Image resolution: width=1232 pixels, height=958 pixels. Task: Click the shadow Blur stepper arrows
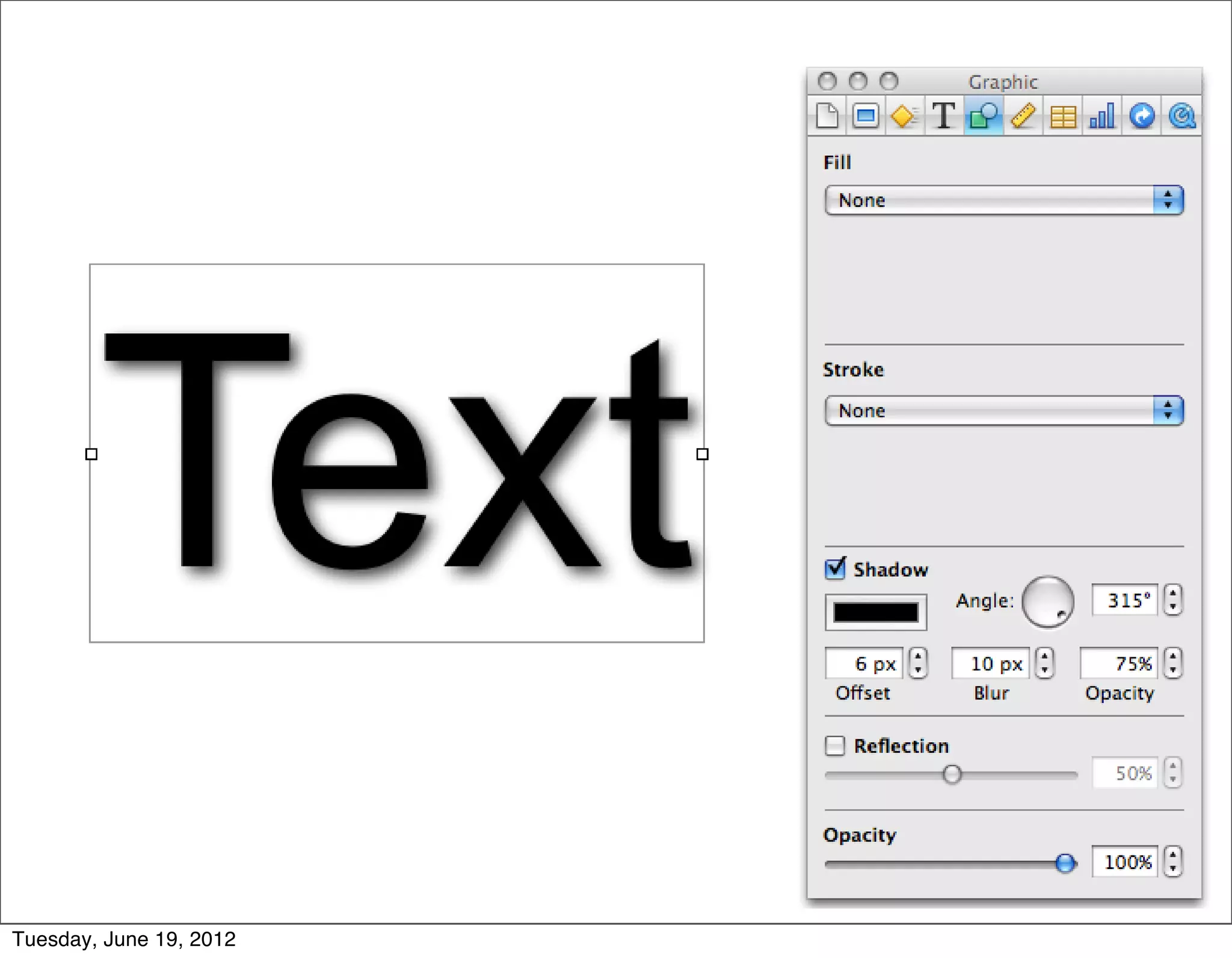1045,663
